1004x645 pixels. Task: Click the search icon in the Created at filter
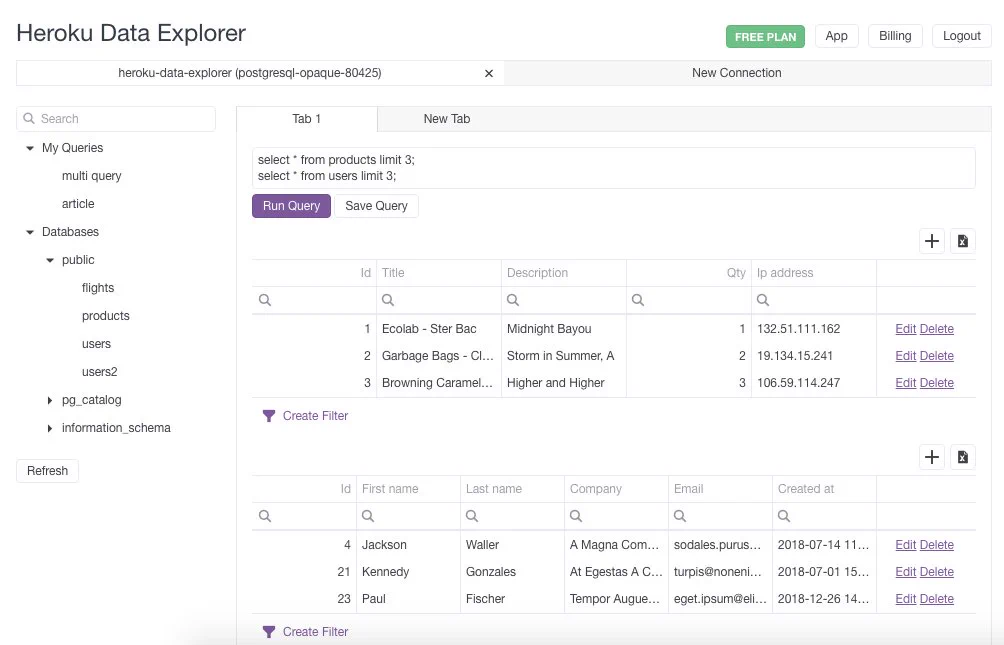point(784,516)
